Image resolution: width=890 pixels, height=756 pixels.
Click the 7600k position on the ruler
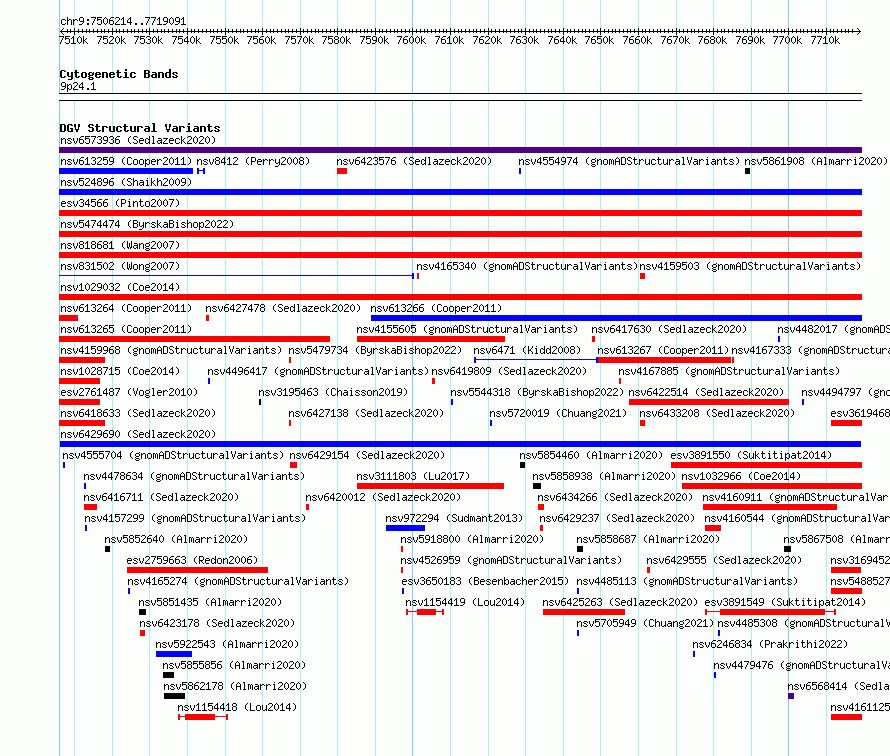point(411,40)
